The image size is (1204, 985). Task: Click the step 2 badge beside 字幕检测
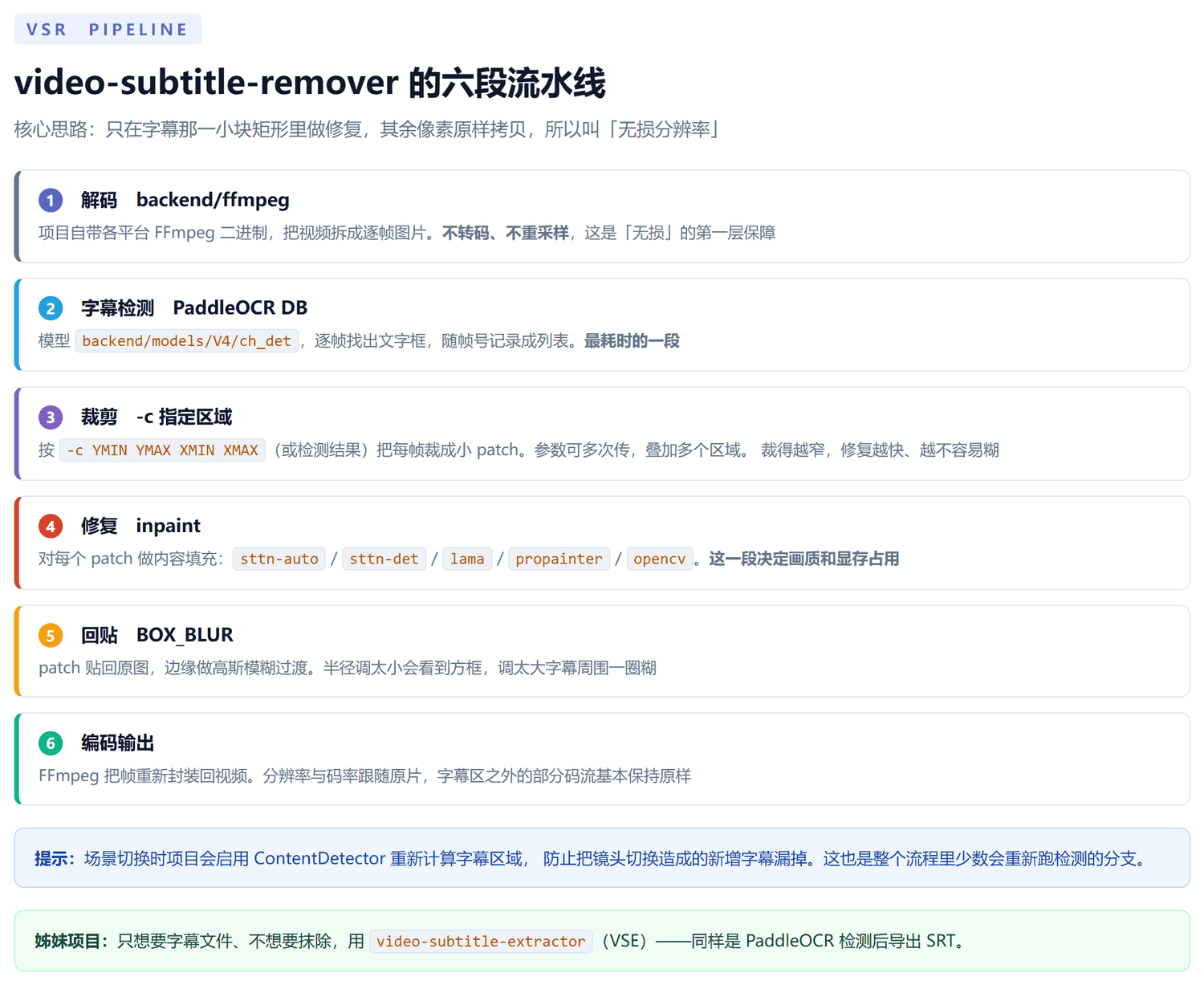[51, 308]
